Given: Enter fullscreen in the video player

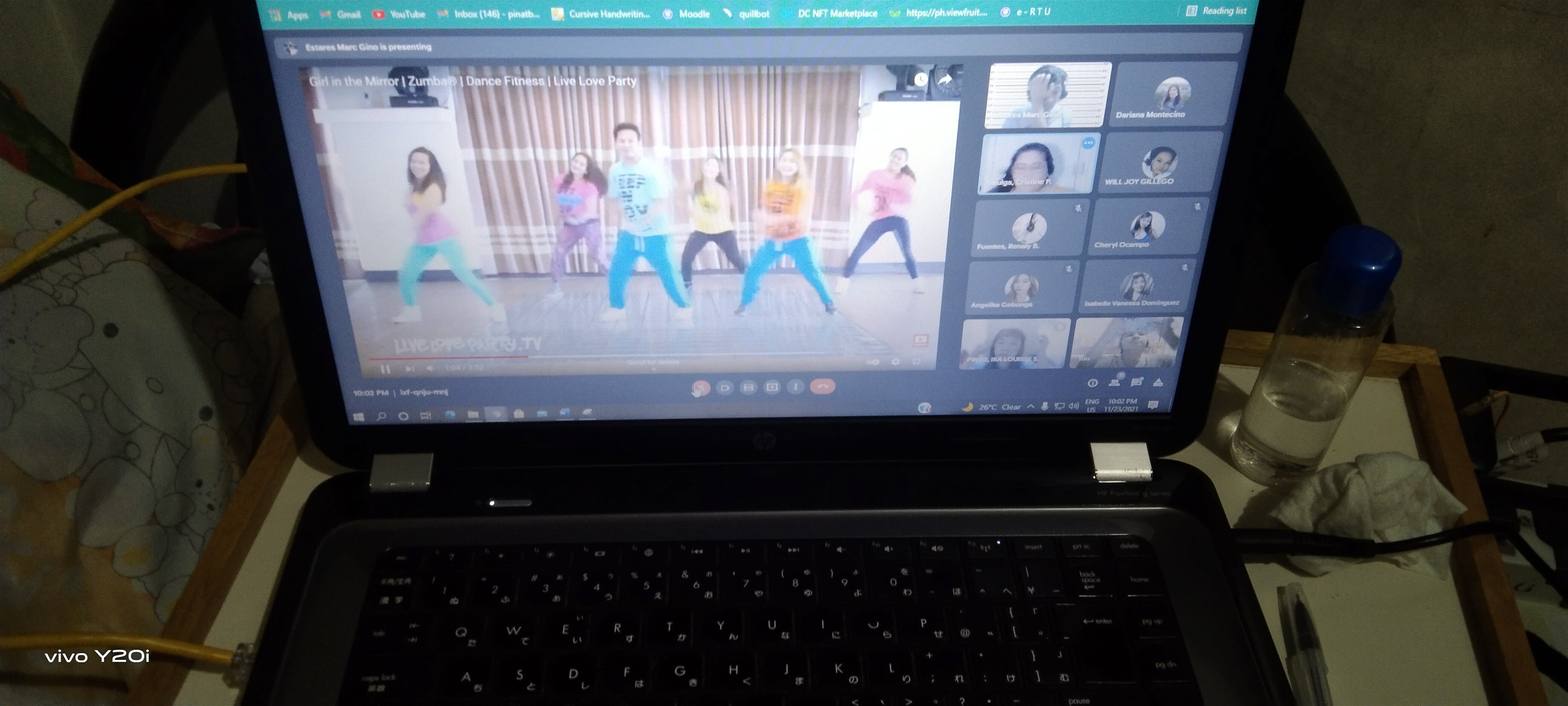Looking at the screenshot, I should point(916,362).
